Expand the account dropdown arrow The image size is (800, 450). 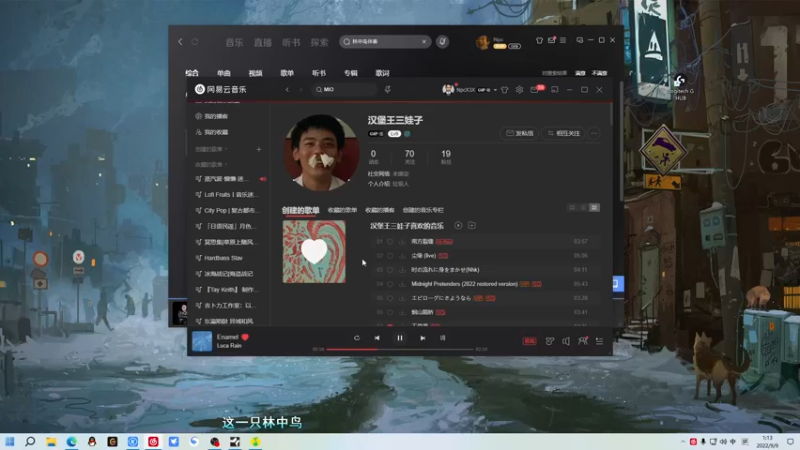pos(495,90)
